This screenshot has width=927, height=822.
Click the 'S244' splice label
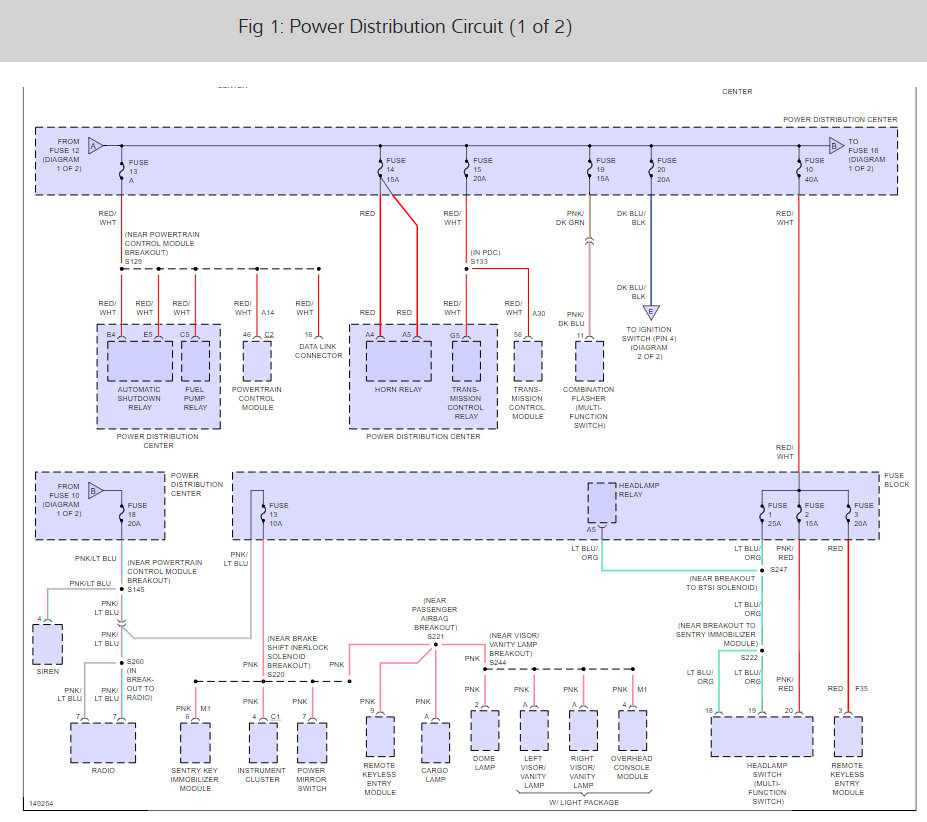click(x=498, y=663)
